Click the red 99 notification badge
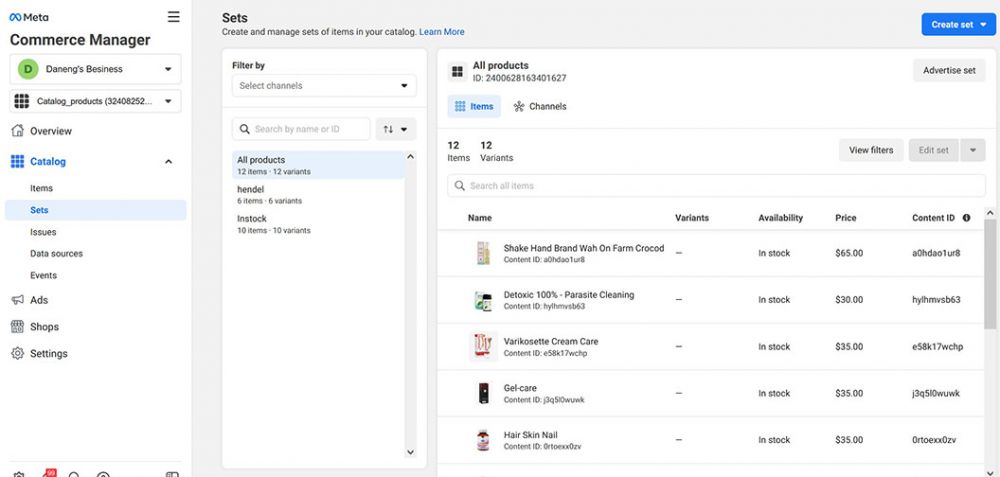This screenshot has height=477, width=1000. [x=51, y=473]
